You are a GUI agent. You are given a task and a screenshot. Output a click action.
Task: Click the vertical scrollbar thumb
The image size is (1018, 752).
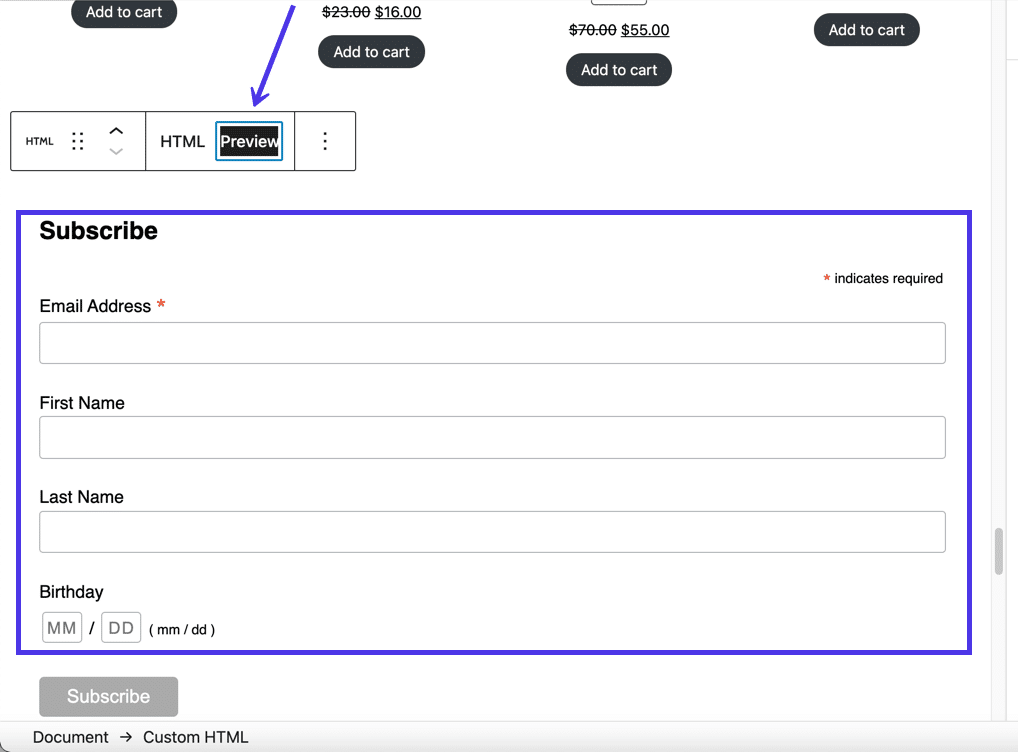coord(998,551)
